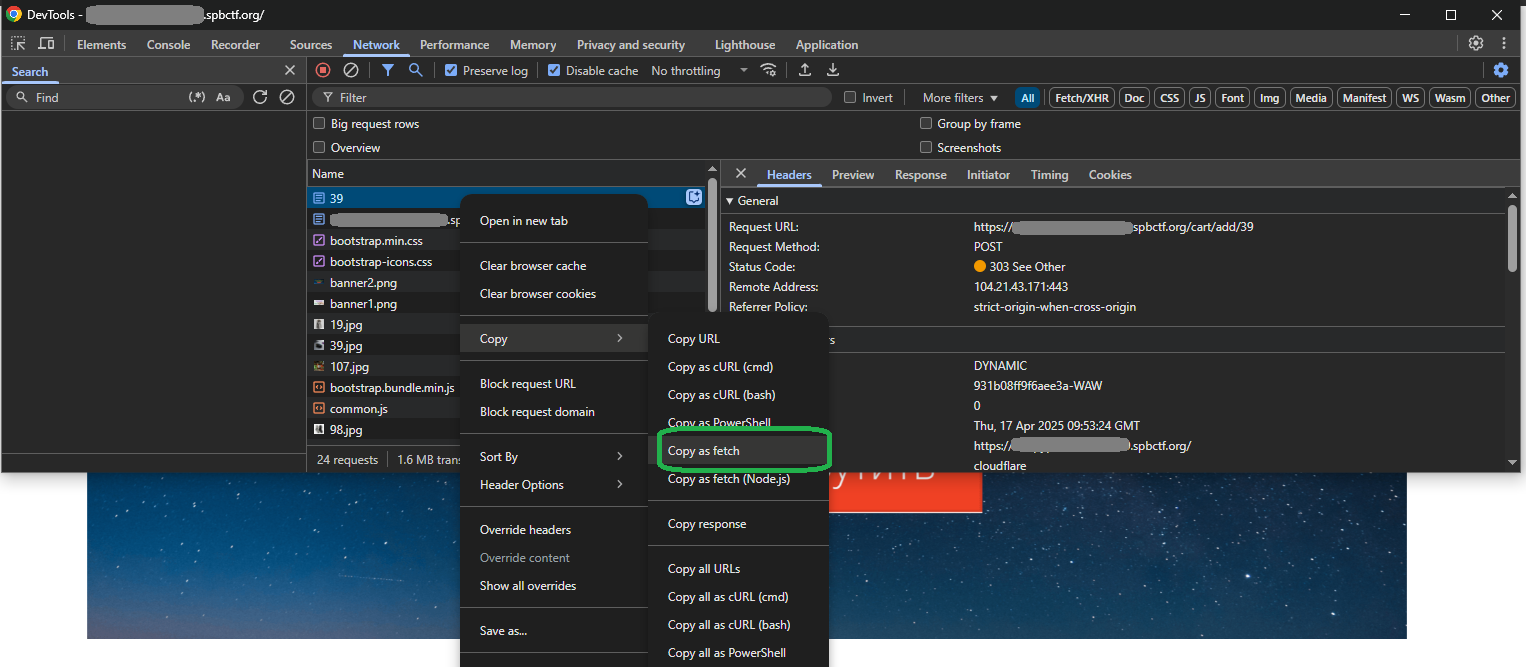Disable the Preserve log checkbox
The width and height of the screenshot is (1526, 667).
pos(451,71)
